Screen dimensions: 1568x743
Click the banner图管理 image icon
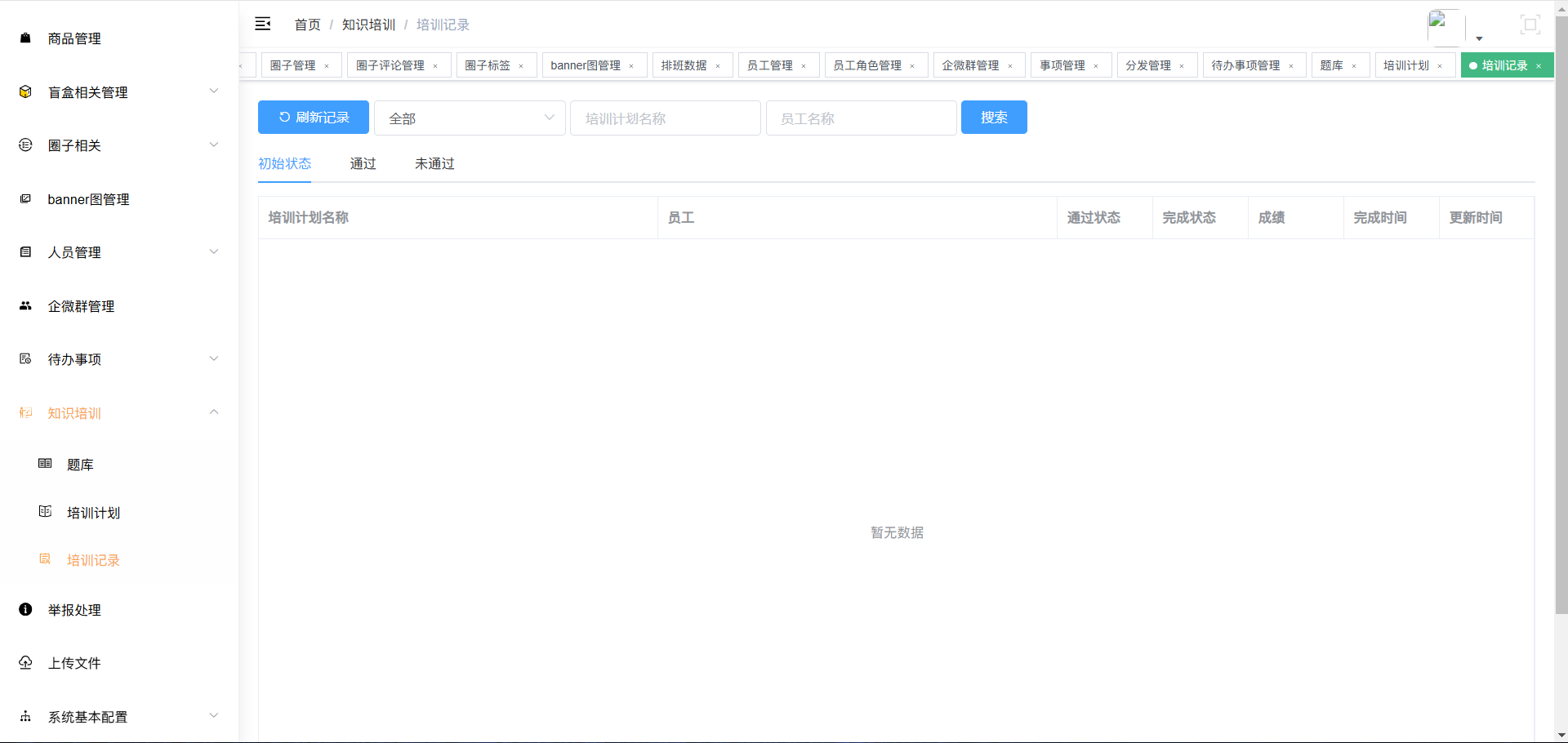24,198
